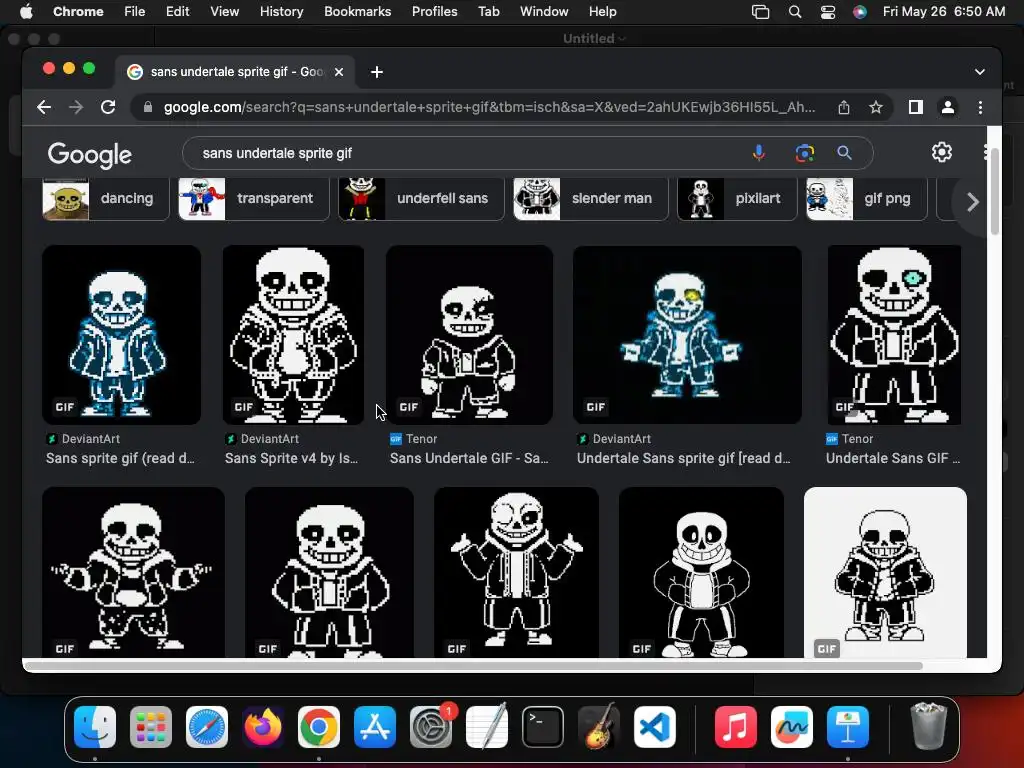Viewport: 1024px width, 768px height.
Task: Launch Safari from the Dock
Action: point(207,727)
